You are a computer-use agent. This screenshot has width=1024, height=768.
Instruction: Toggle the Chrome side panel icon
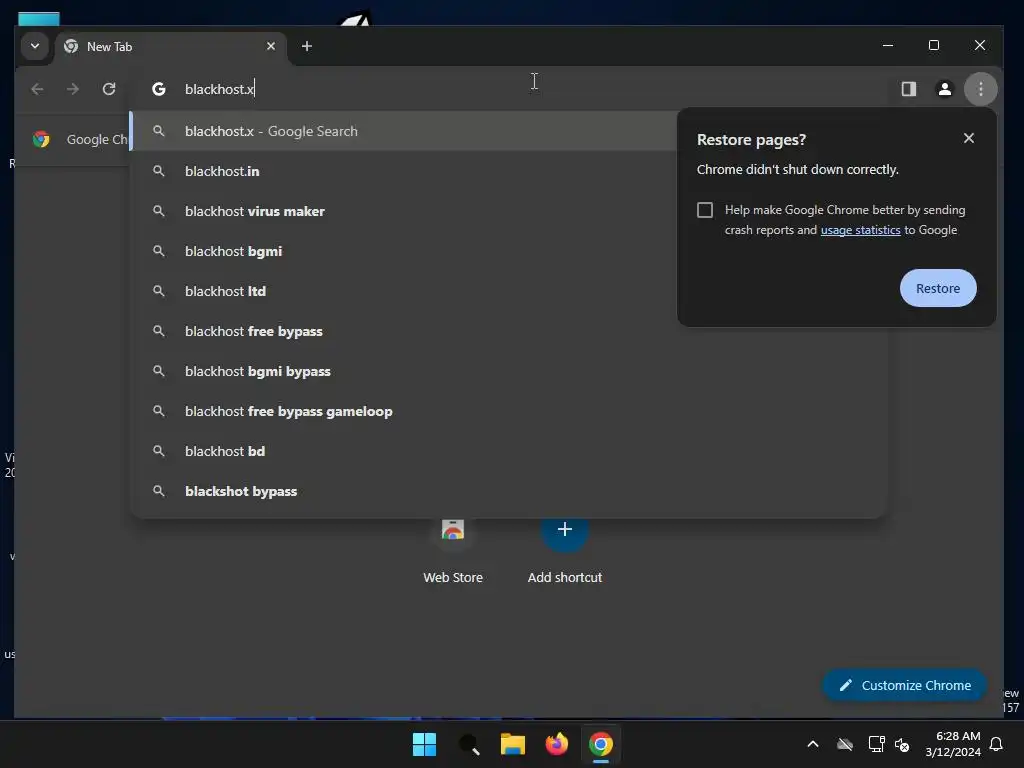pos(908,89)
